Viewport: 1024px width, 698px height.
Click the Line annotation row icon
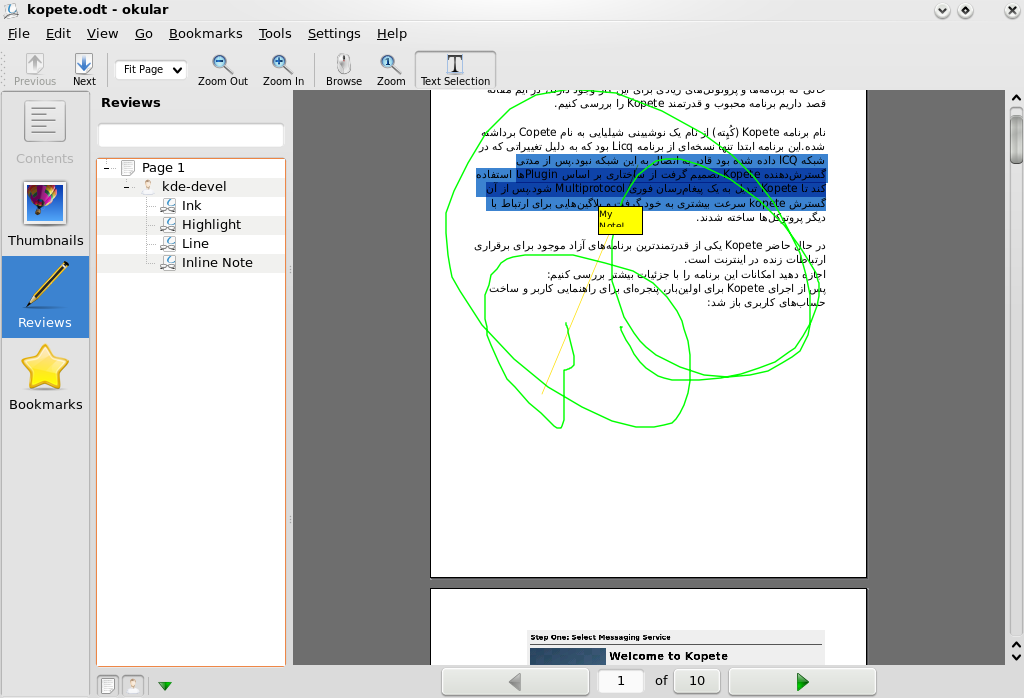click(x=168, y=244)
